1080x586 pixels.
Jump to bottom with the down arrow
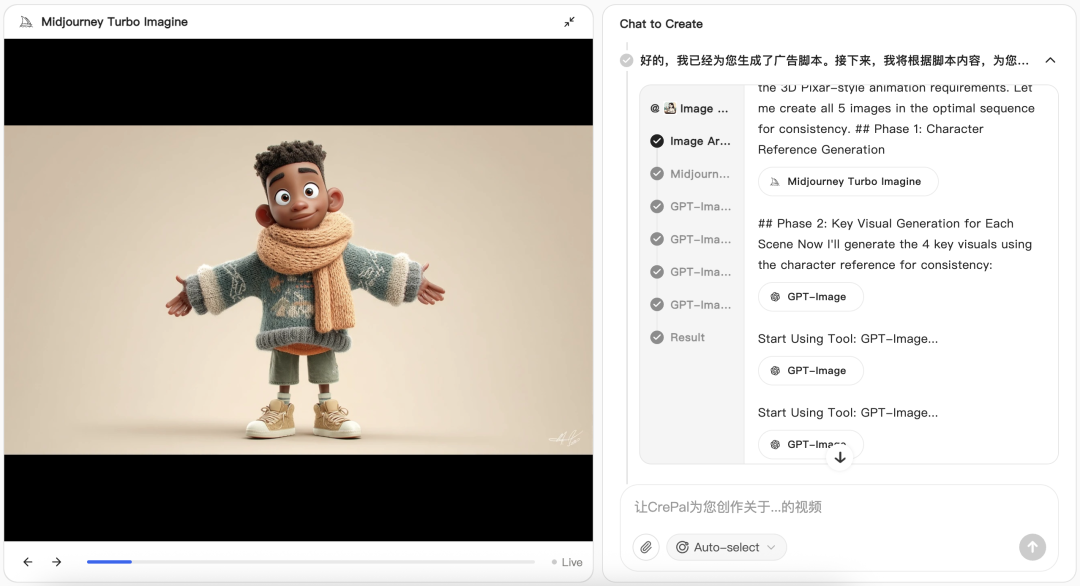tap(840, 458)
